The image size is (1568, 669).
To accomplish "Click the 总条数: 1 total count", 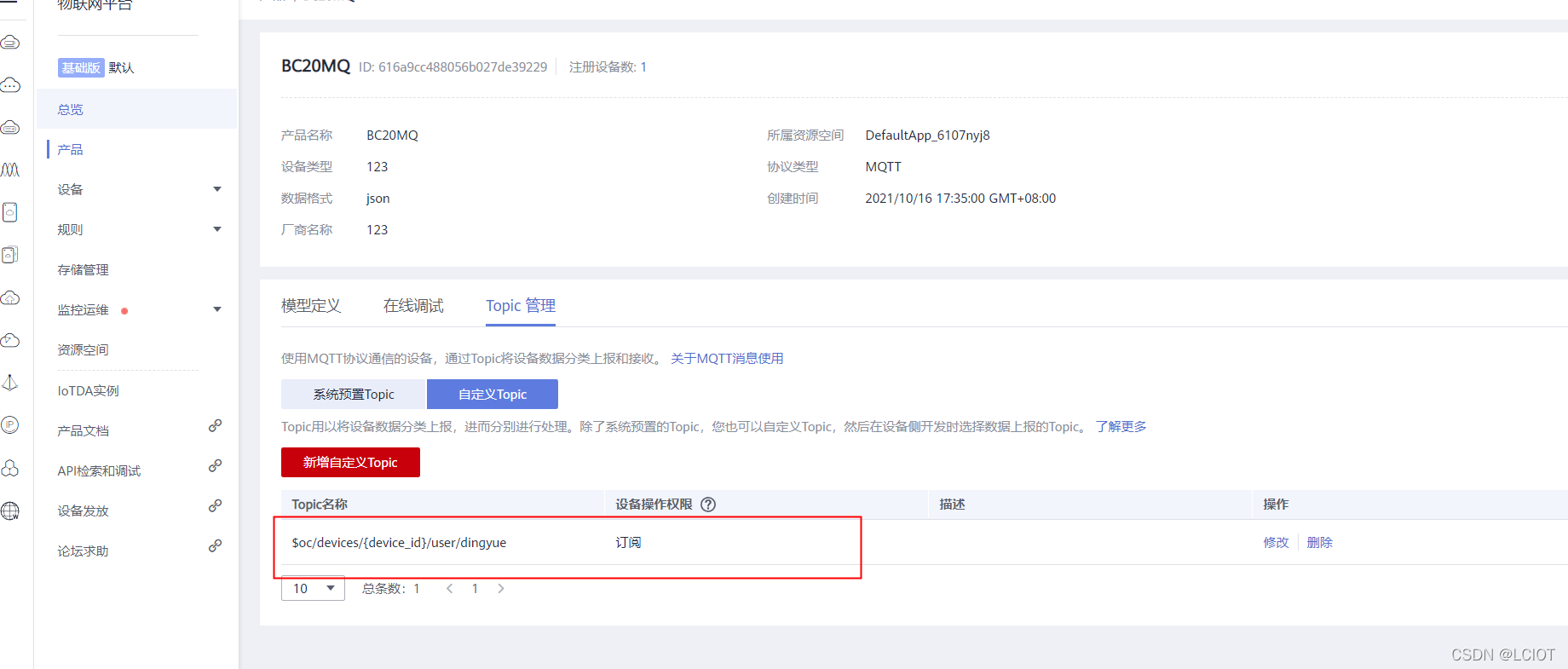I will (x=390, y=588).
